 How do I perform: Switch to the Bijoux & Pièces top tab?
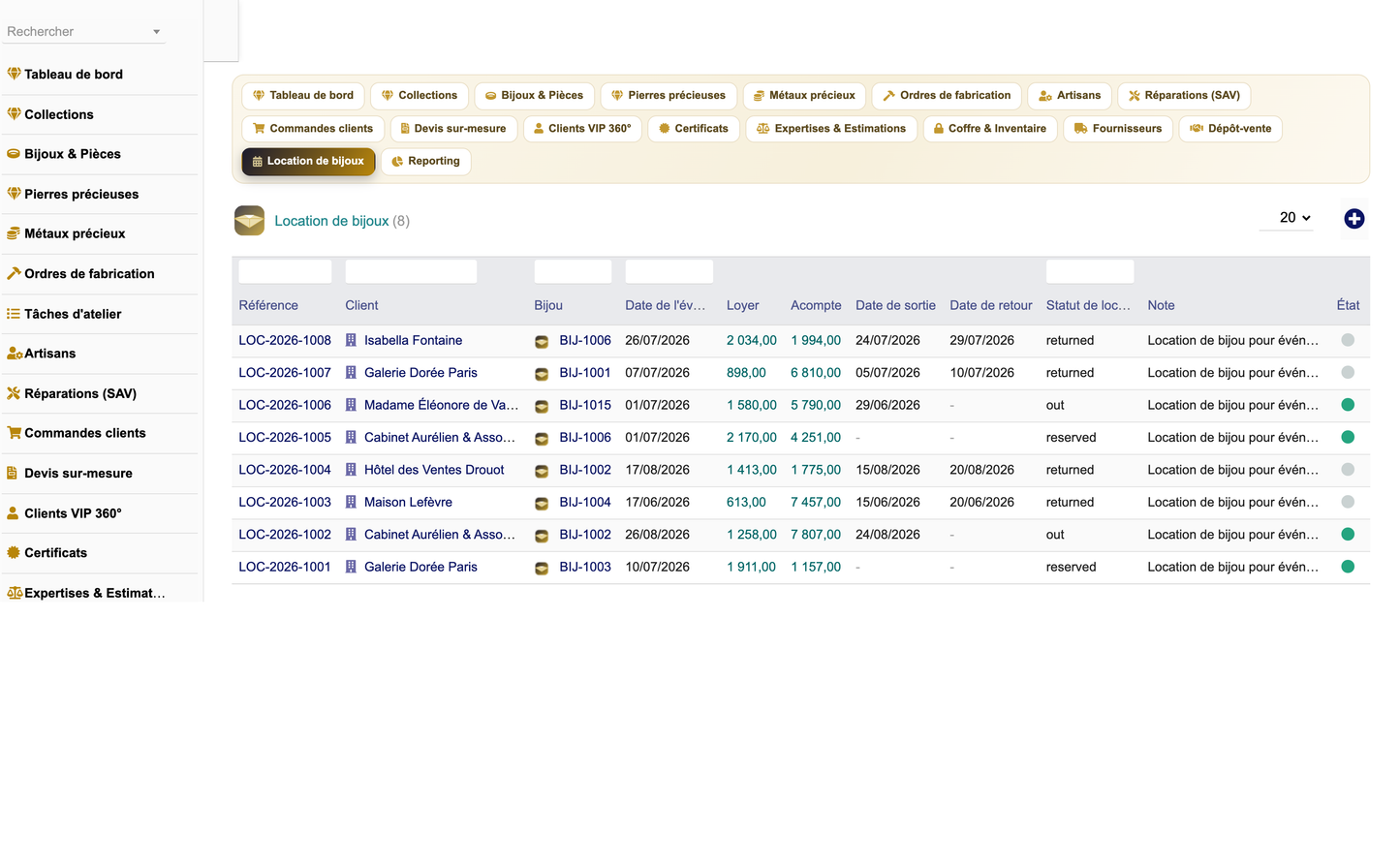point(534,96)
